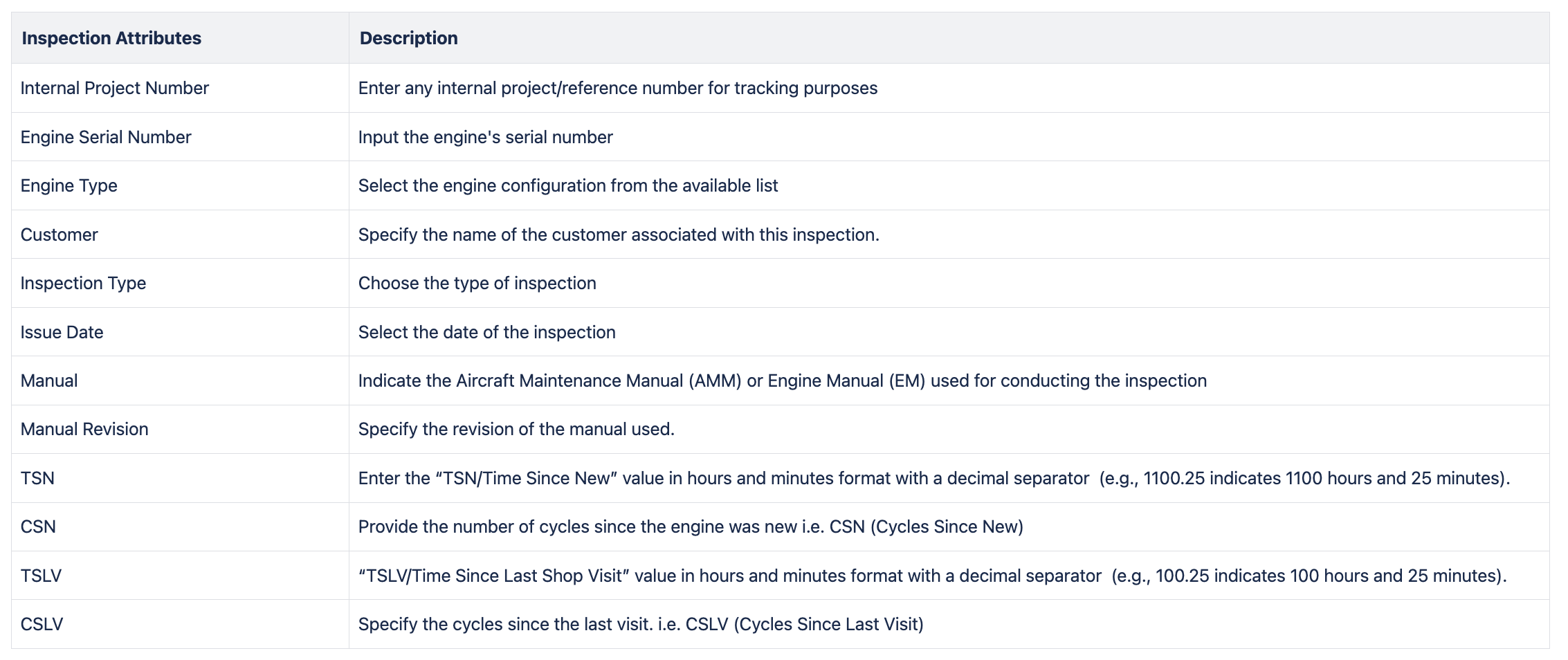Select the Engine Type row label
The width and height of the screenshot is (1568, 660).
(69, 185)
